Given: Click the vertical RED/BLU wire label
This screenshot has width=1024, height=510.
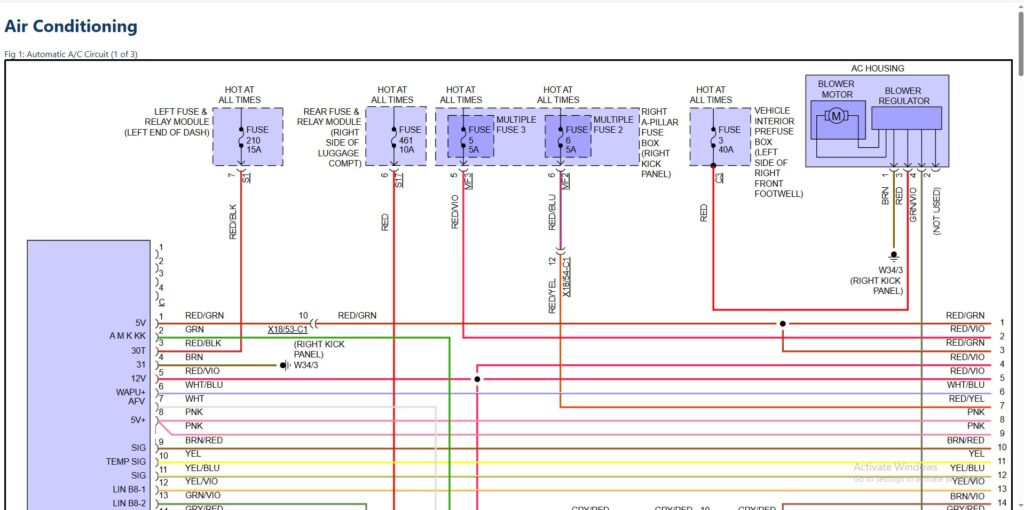Looking at the screenshot, I should (x=552, y=212).
